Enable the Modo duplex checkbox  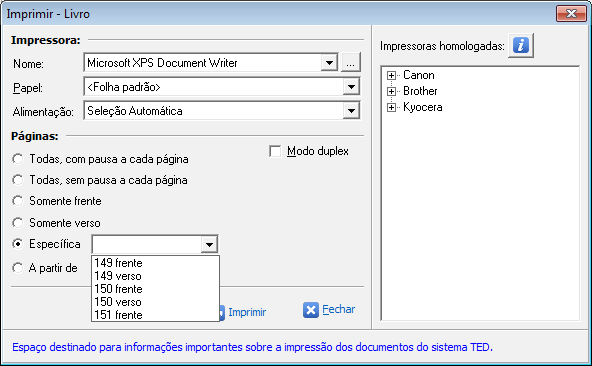point(275,151)
